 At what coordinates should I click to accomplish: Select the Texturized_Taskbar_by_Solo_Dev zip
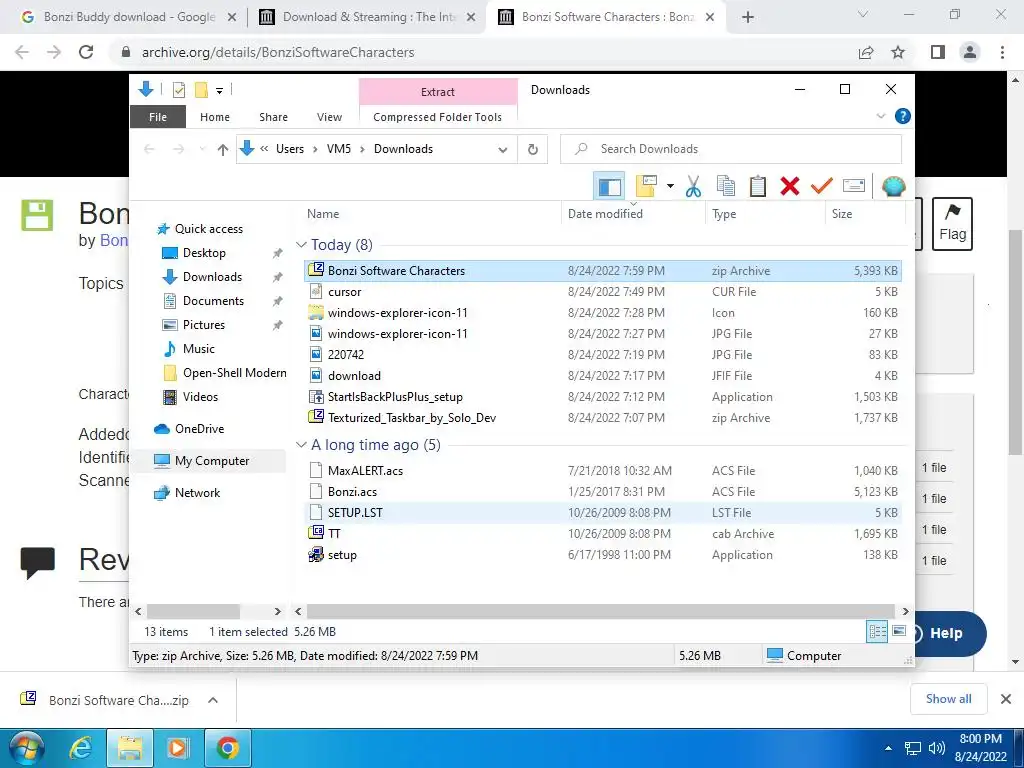[603, 417]
